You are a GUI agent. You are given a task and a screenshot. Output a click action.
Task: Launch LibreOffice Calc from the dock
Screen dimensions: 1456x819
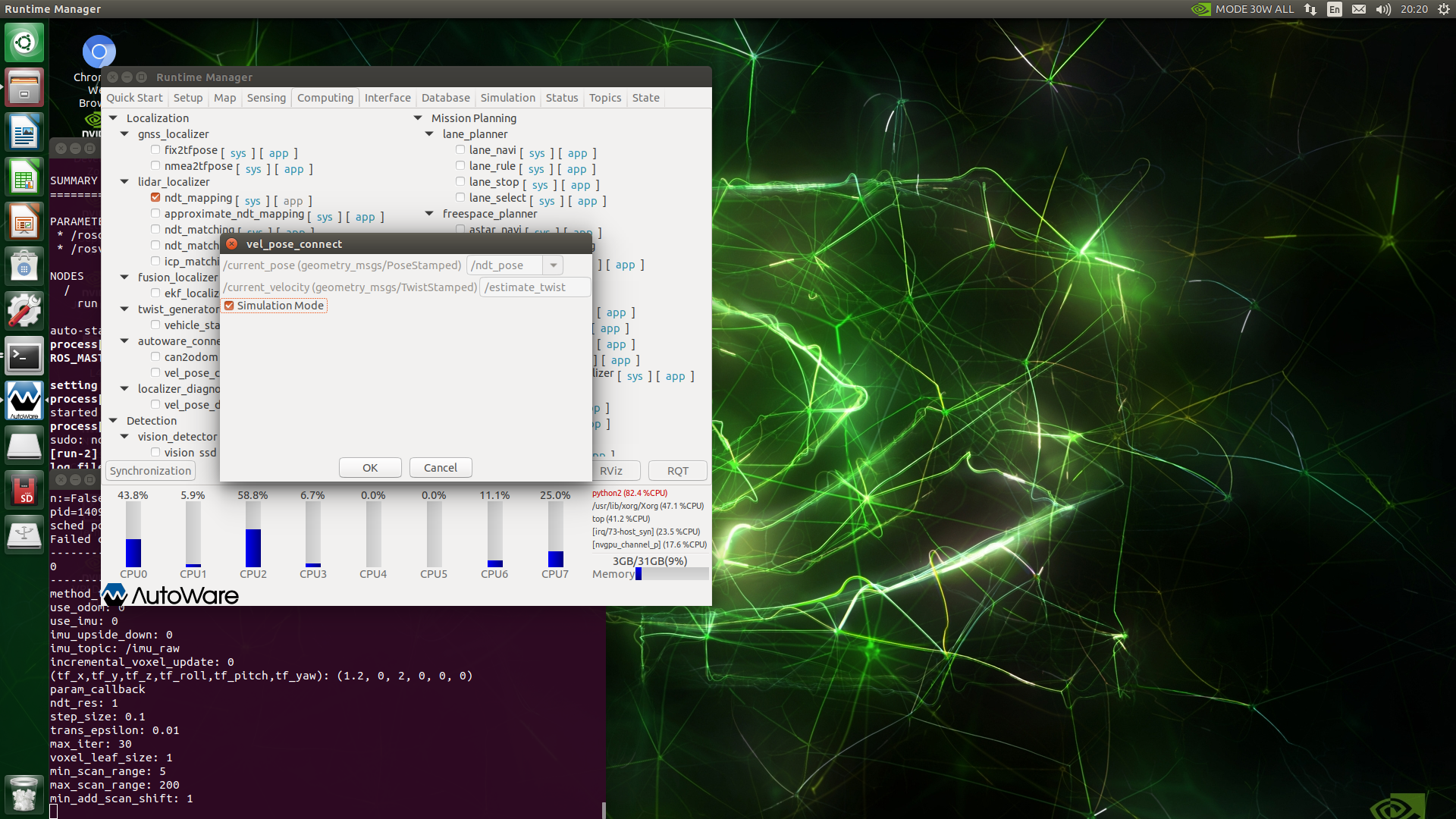pos(24,178)
